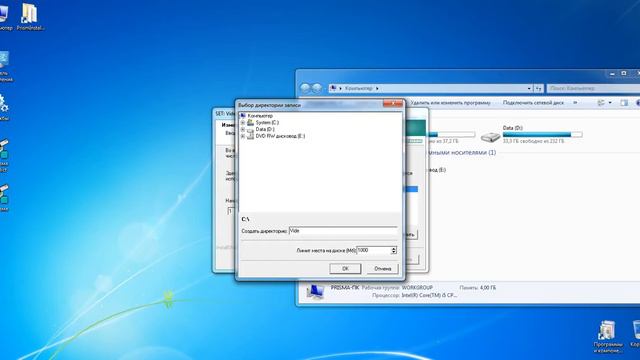
Task: Click Удалить или изменить программу in toolbar
Action: coord(450,103)
